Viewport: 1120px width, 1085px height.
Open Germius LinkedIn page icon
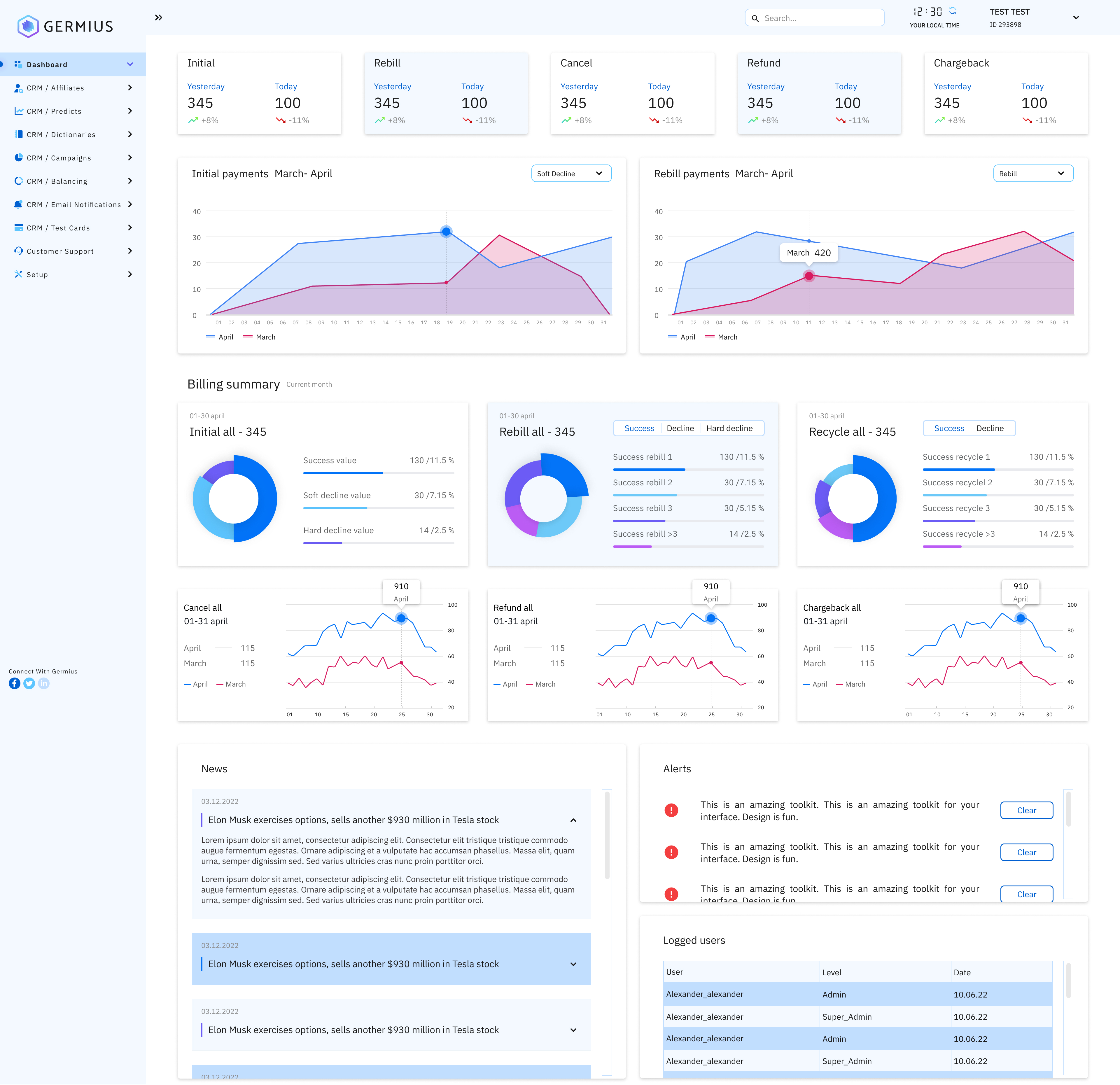click(44, 683)
